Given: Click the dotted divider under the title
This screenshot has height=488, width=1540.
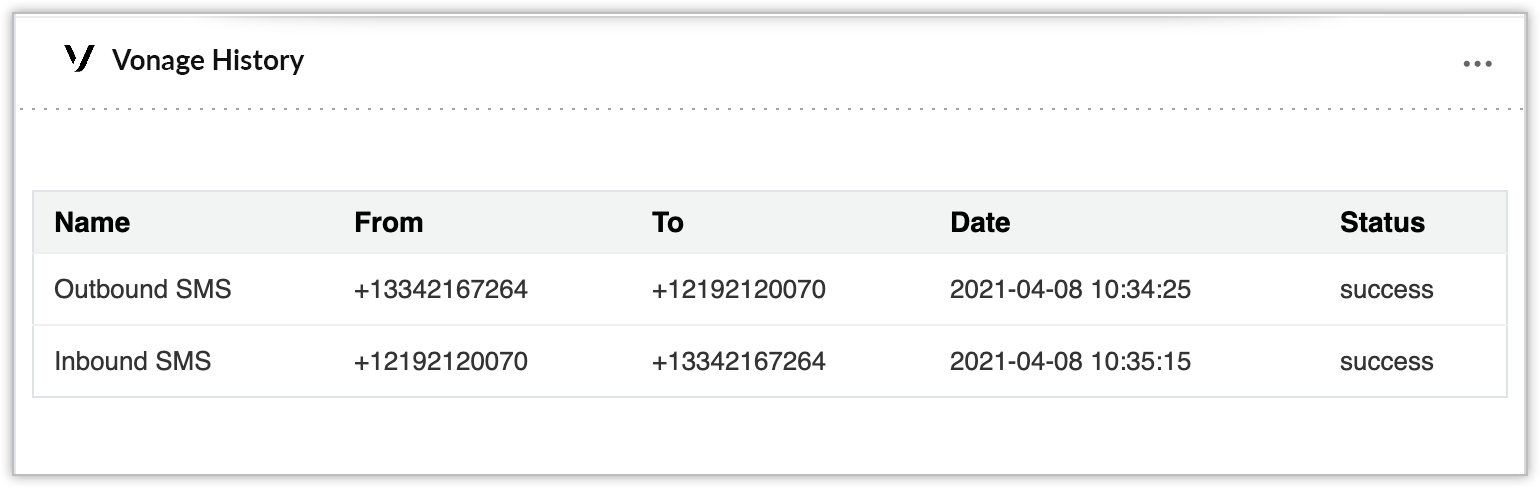Looking at the screenshot, I should [770, 107].
